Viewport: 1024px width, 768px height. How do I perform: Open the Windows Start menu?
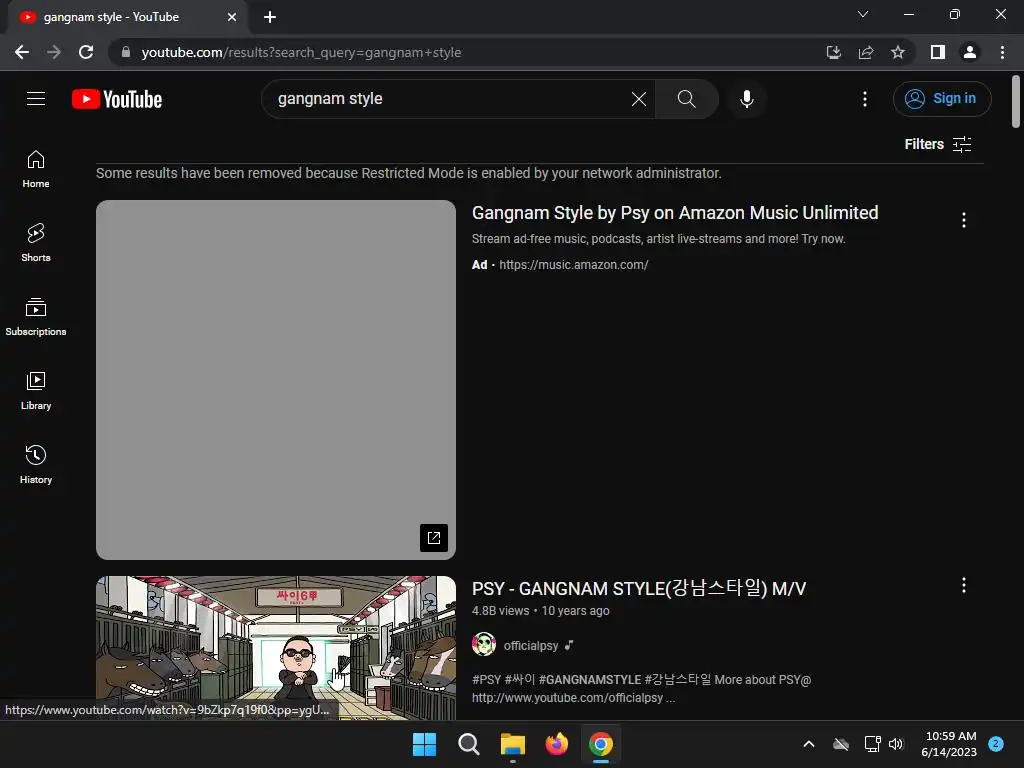coord(424,744)
